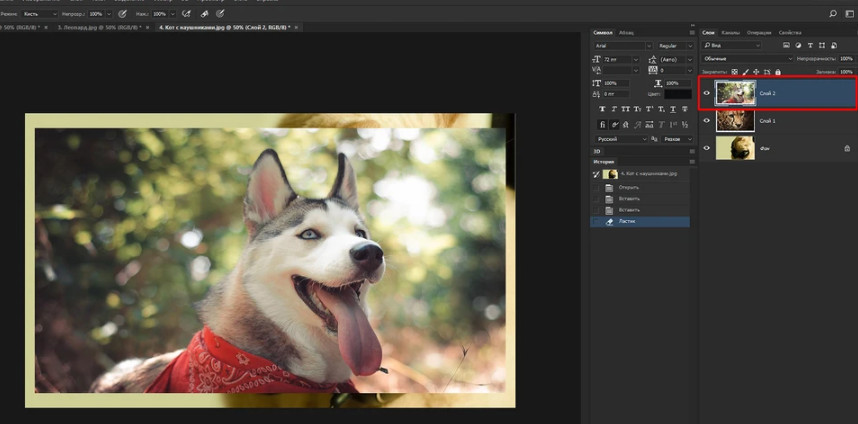The image size is (858, 424).
Task: Switch to the Каналы tab
Action: [x=731, y=32]
